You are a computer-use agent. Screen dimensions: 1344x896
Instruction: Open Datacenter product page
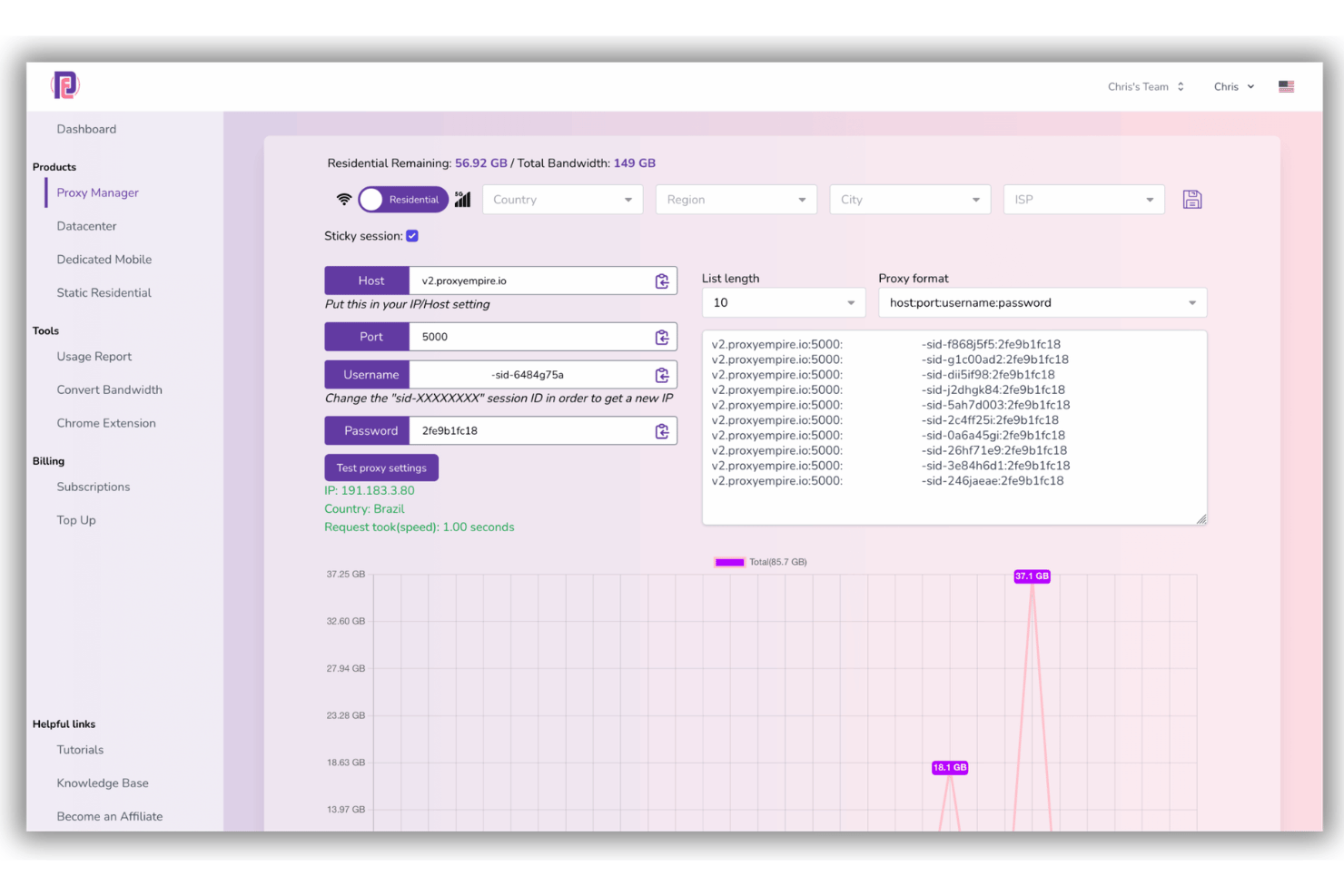coord(86,226)
